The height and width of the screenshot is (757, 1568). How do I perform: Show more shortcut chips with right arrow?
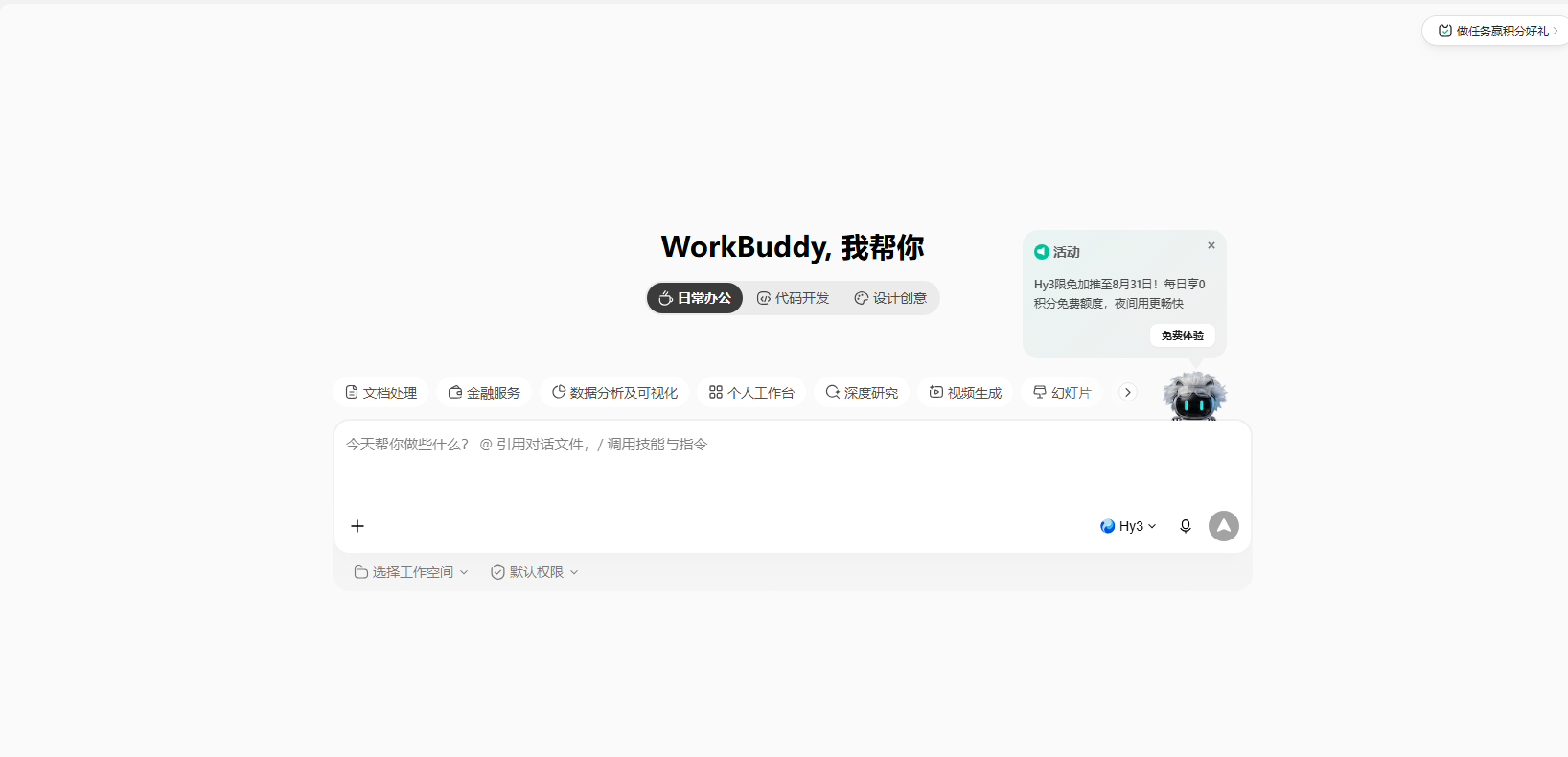tap(1128, 392)
